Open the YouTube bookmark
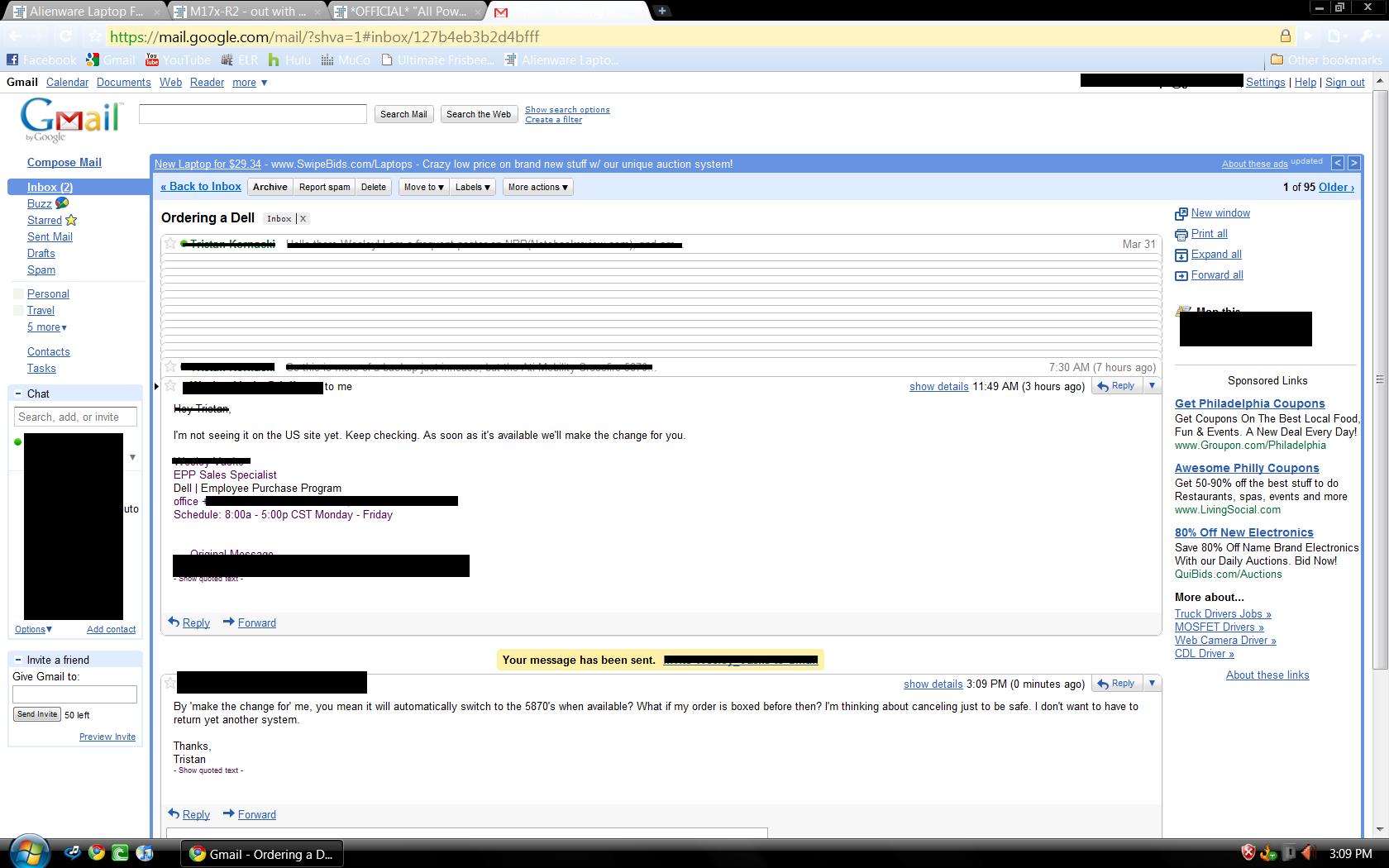Screen dimensions: 1389x868 (178, 60)
